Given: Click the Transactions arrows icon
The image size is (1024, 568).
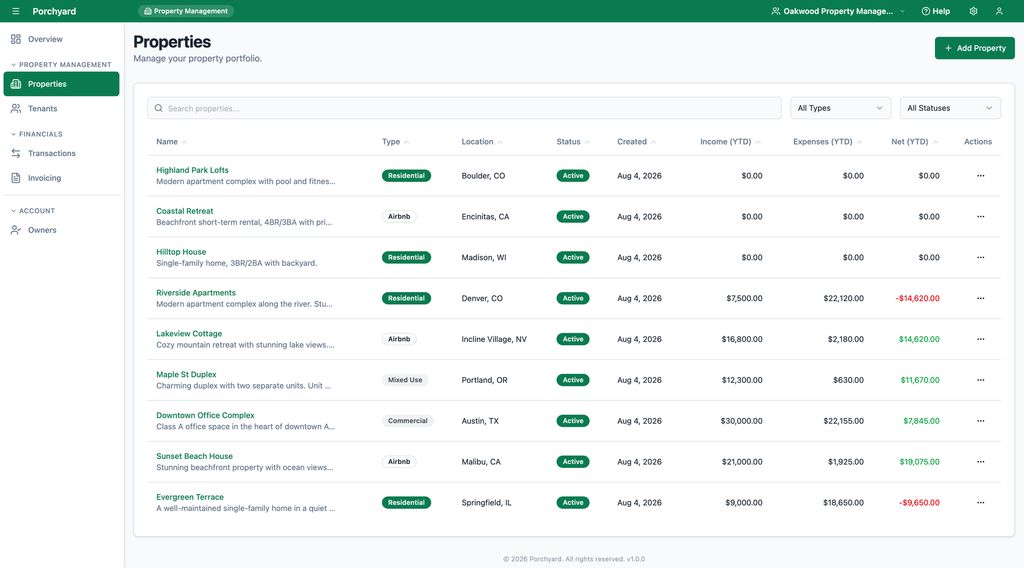Looking at the screenshot, I should pos(16,153).
